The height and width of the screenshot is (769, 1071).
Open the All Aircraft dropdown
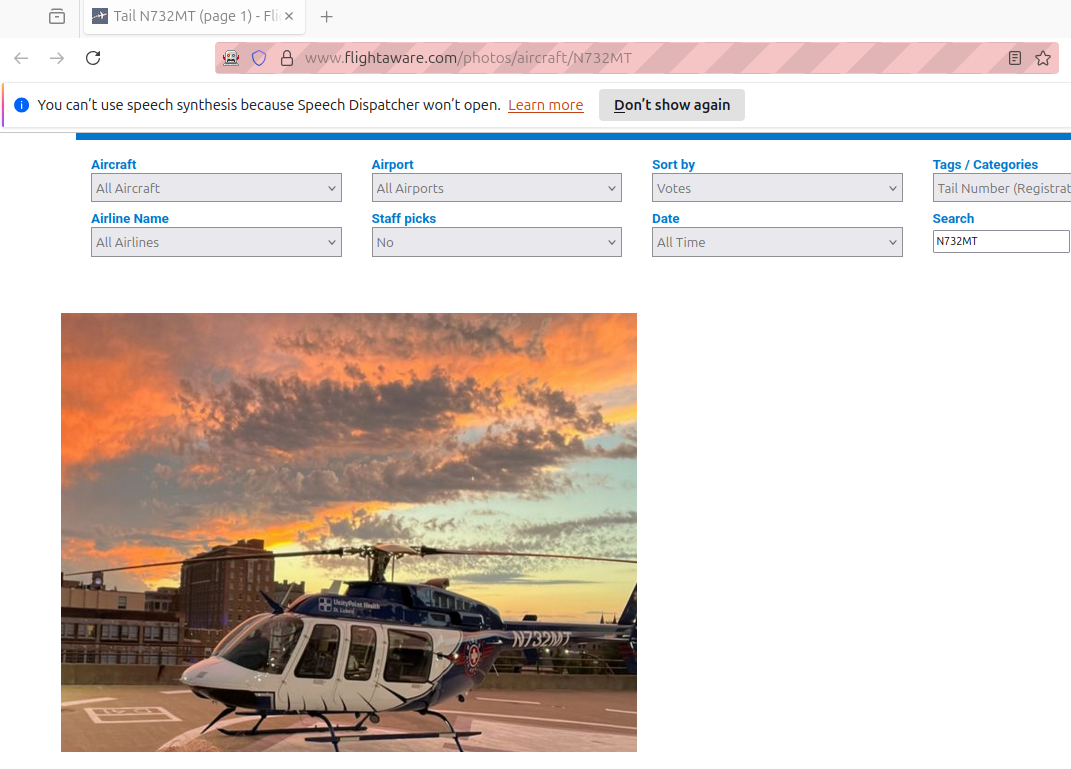tap(216, 188)
